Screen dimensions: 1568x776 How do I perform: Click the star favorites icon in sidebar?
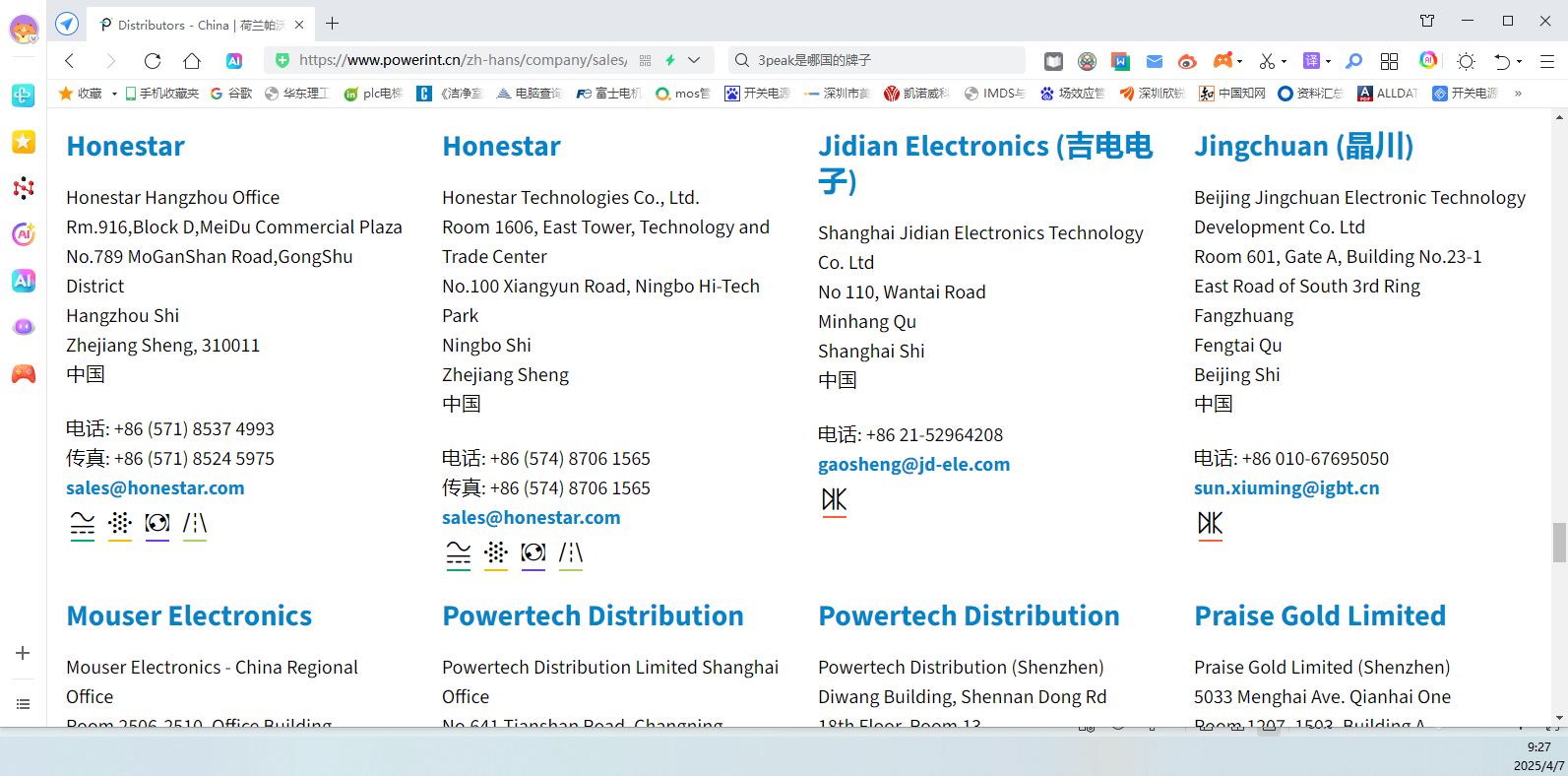(24, 142)
